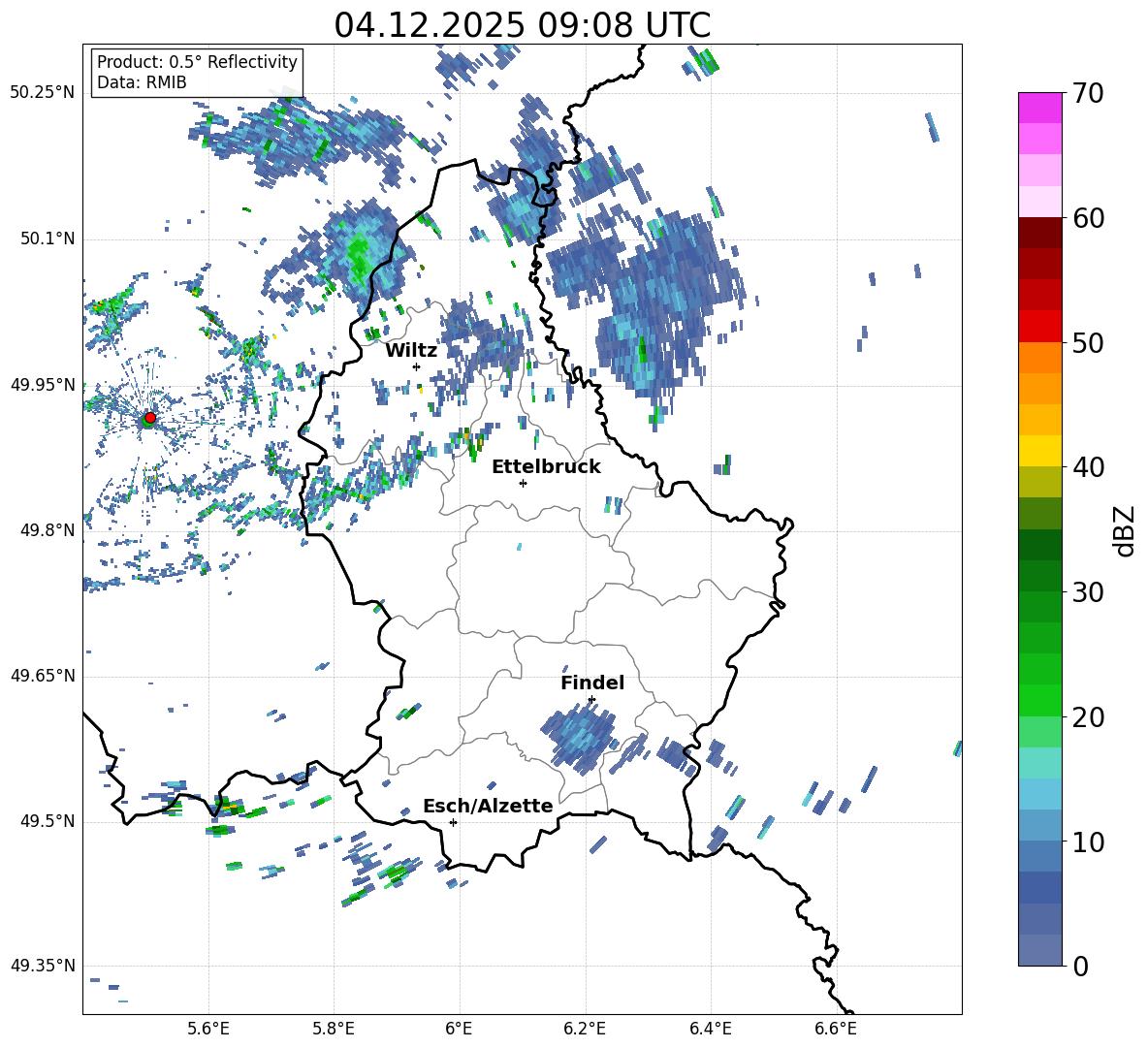Click the 6.2°E longitude label
Image resolution: width=1148 pixels, height=1048 pixels.
tap(585, 1029)
